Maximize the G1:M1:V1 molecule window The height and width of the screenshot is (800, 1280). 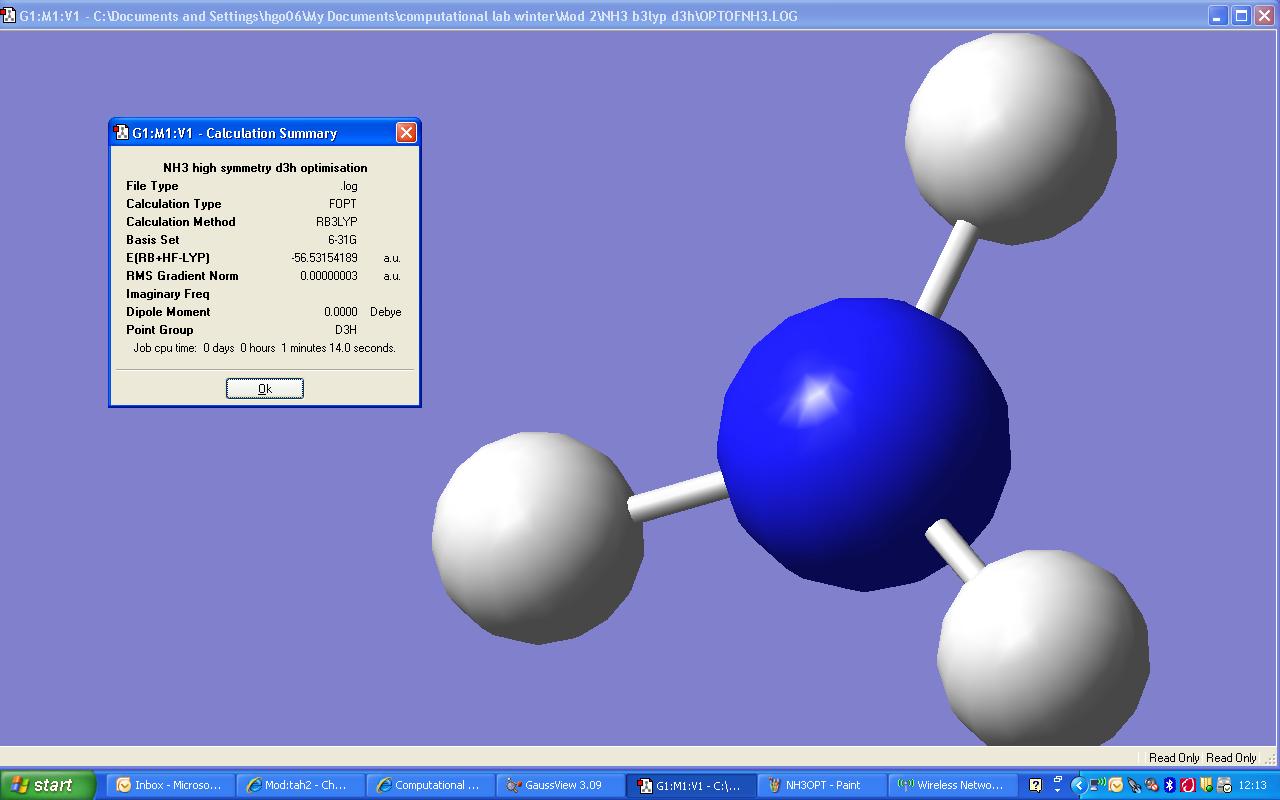[x=1241, y=16]
